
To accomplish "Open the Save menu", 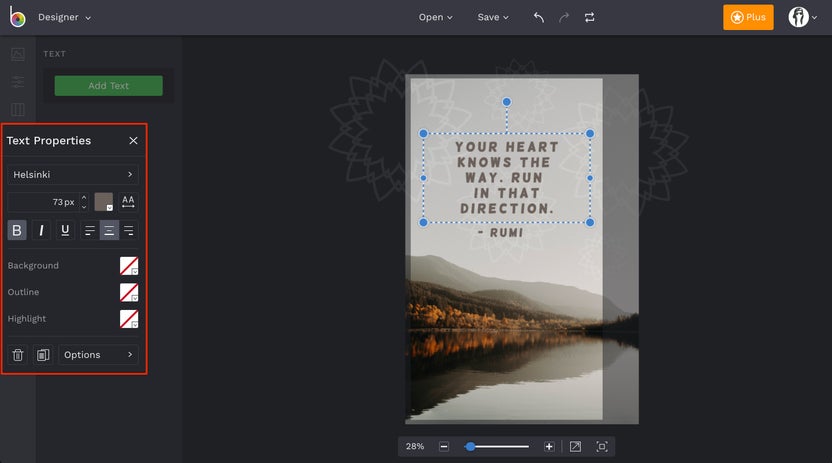I will [x=493, y=17].
